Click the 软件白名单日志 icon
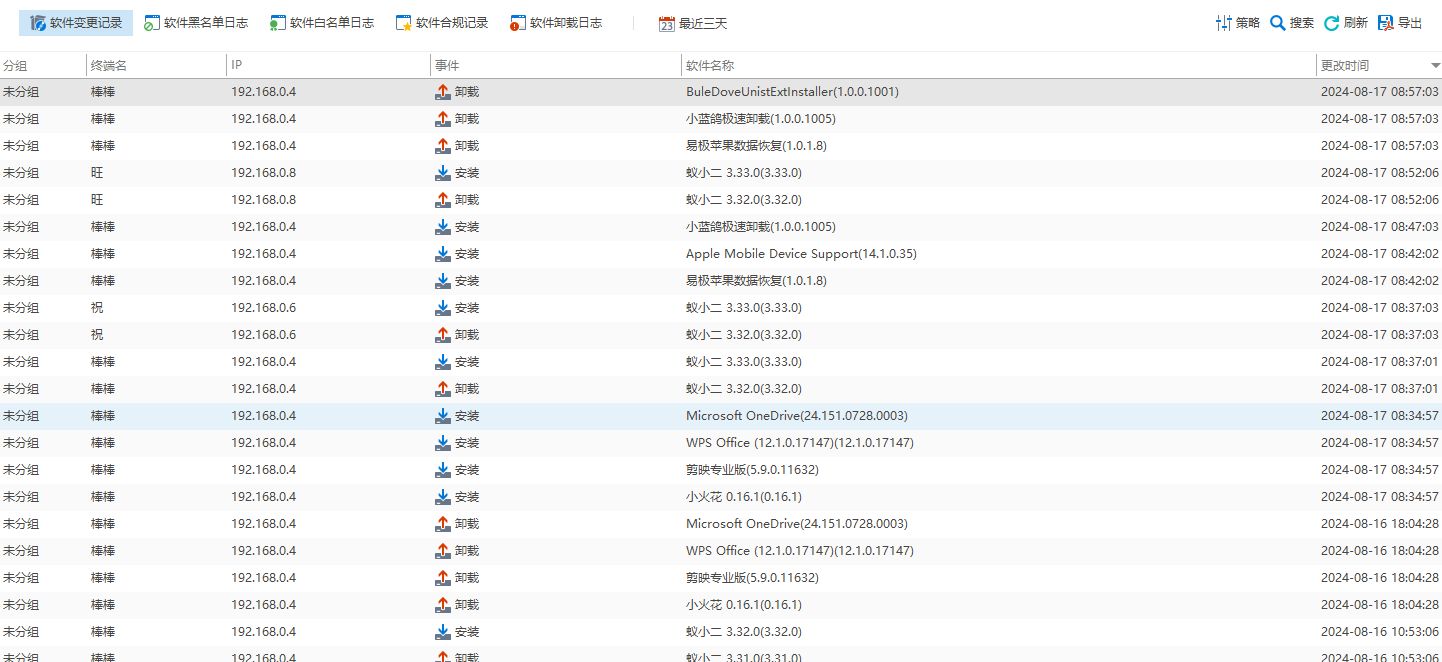 (277, 24)
